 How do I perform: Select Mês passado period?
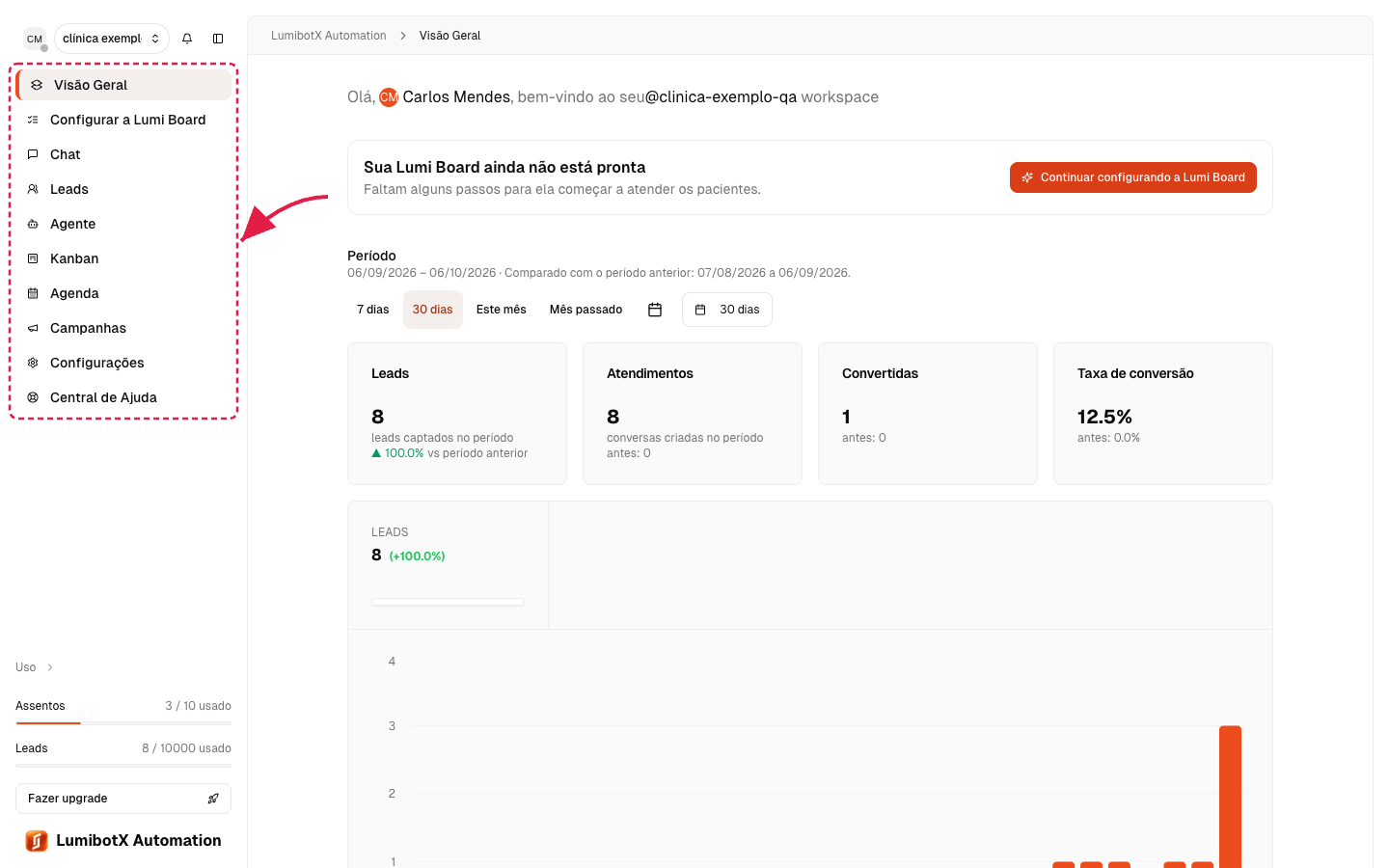[x=586, y=310]
